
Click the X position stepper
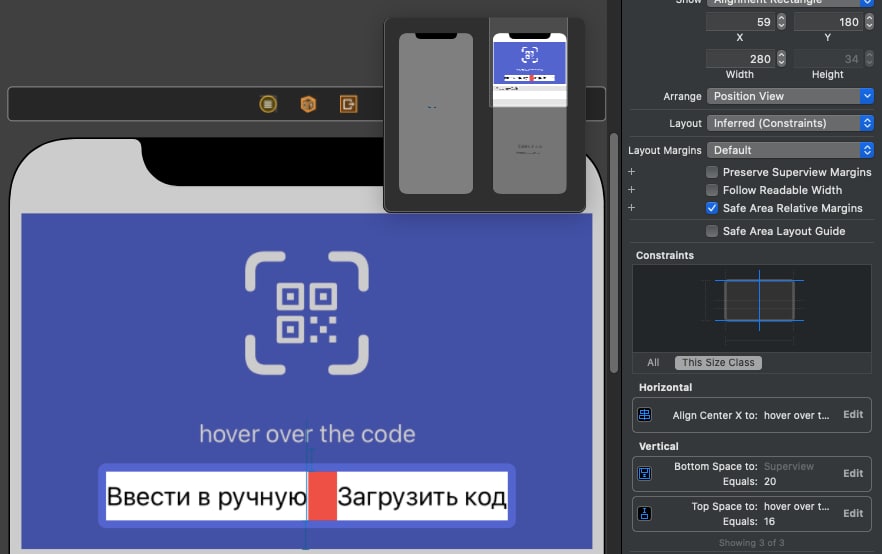tap(781, 22)
